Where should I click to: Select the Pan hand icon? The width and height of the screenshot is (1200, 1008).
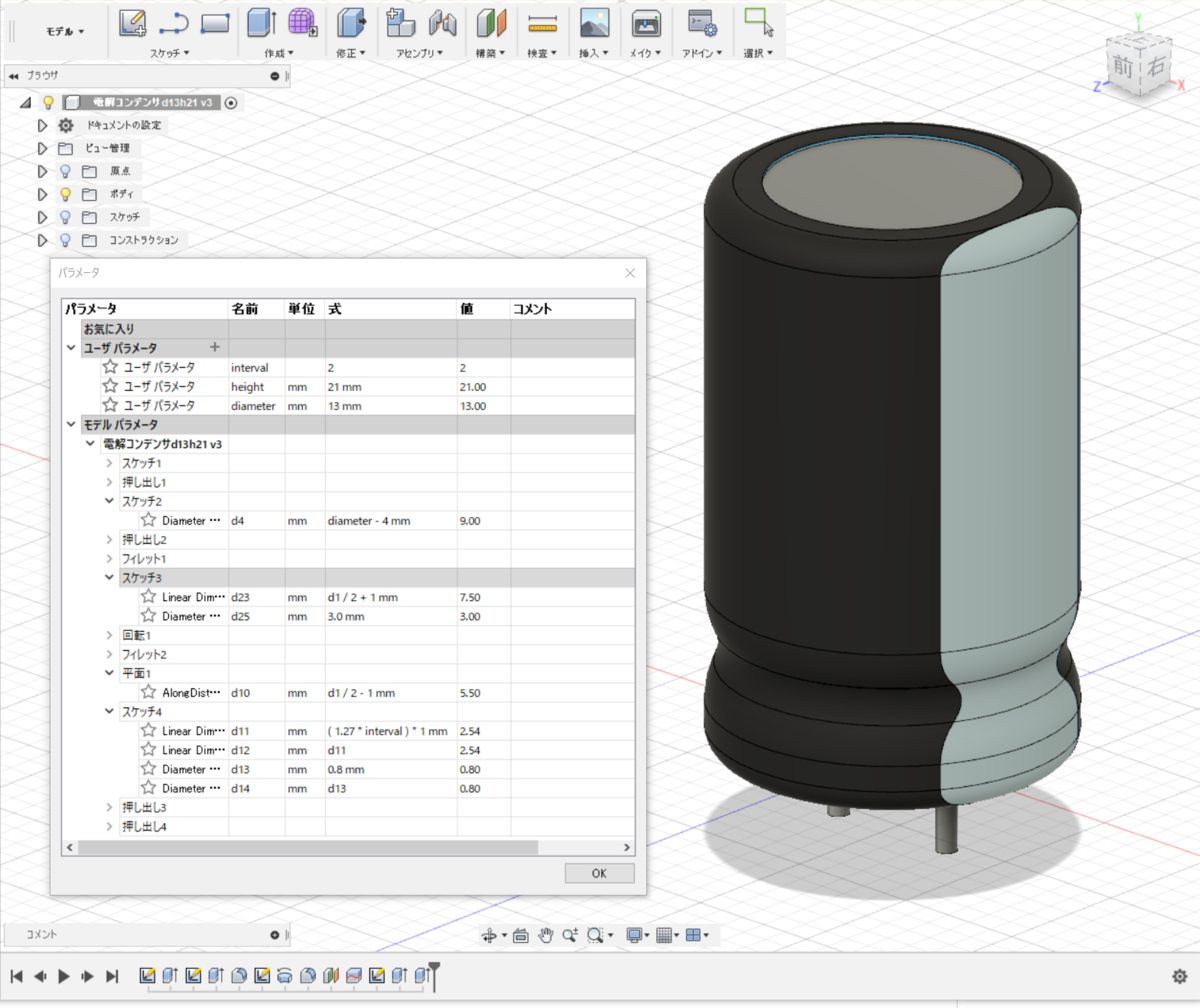546,935
